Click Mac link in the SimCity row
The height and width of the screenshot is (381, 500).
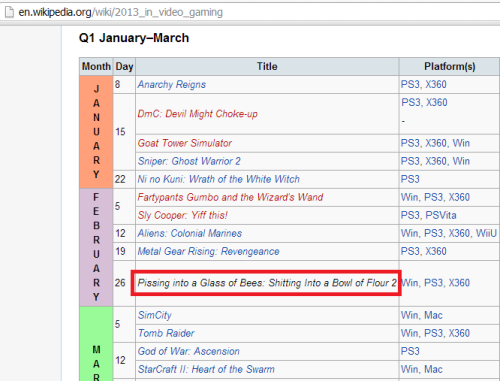click(x=433, y=315)
